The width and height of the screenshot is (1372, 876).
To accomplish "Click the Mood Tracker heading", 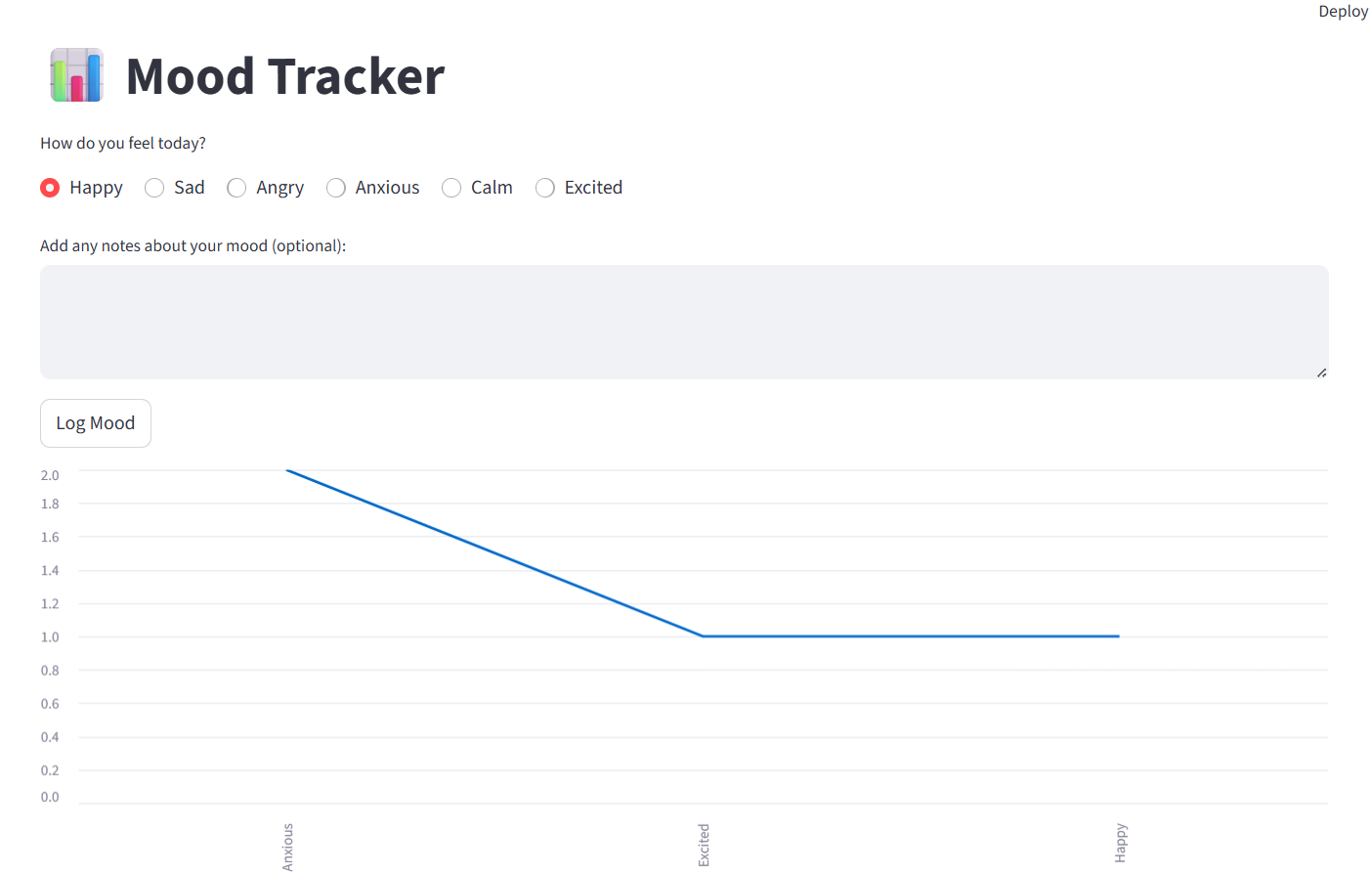I will [285, 76].
